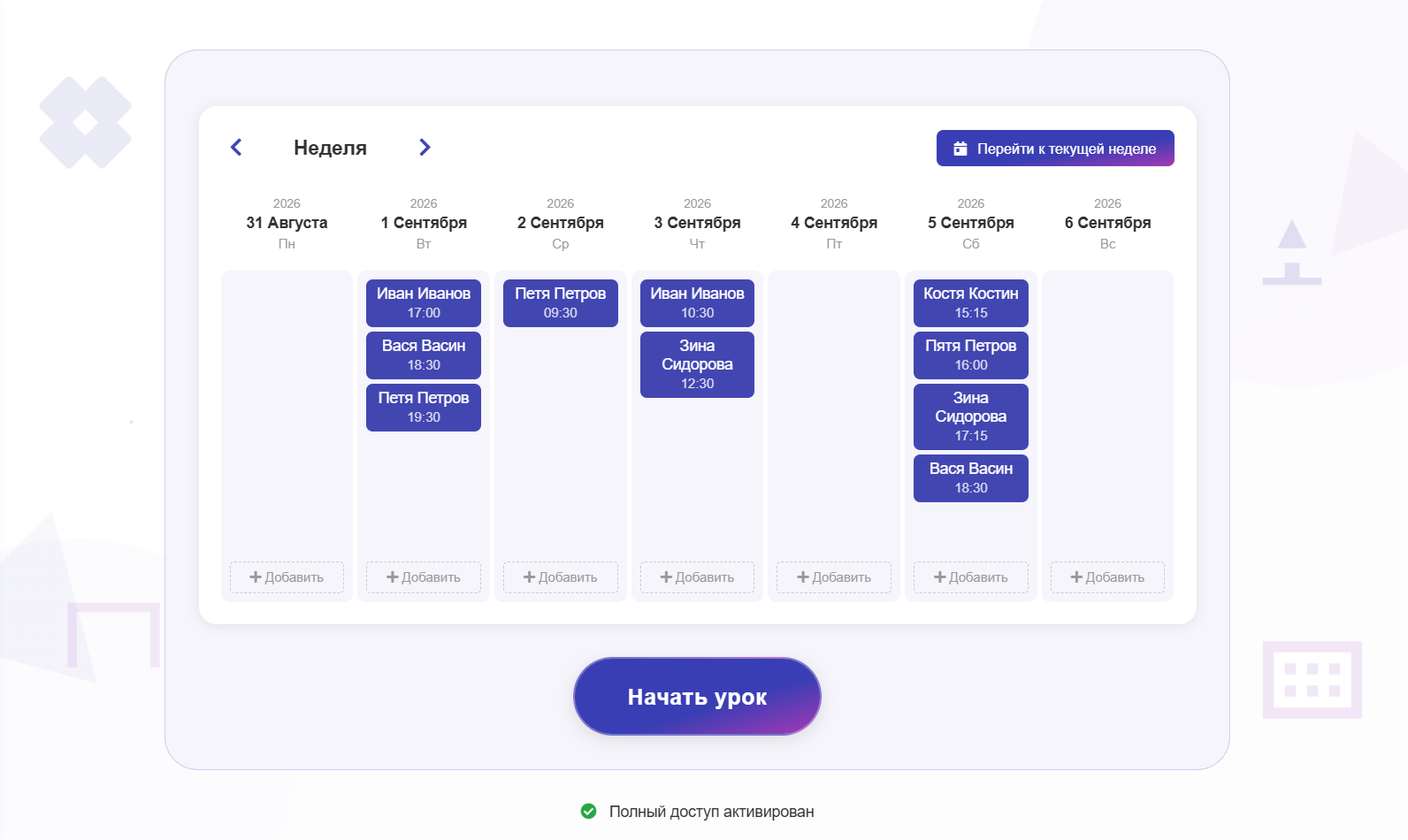Click 'Перейти к текущей неделе' button

tap(1055, 149)
